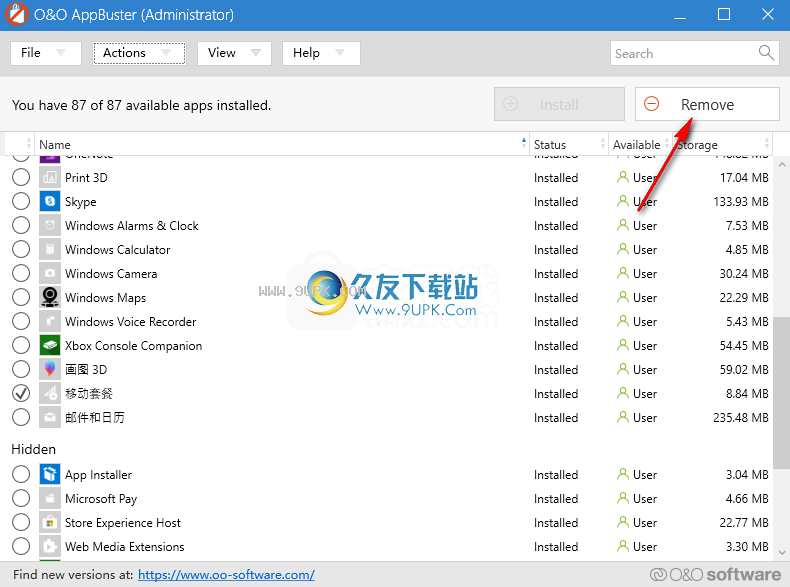Tick the Microsoft Pay checkbox
Screen dimensions: 790x587
tap(21, 498)
